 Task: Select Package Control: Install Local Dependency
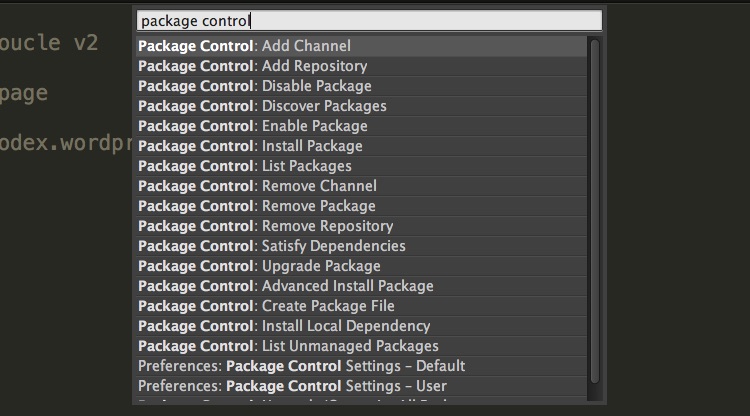(362, 326)
